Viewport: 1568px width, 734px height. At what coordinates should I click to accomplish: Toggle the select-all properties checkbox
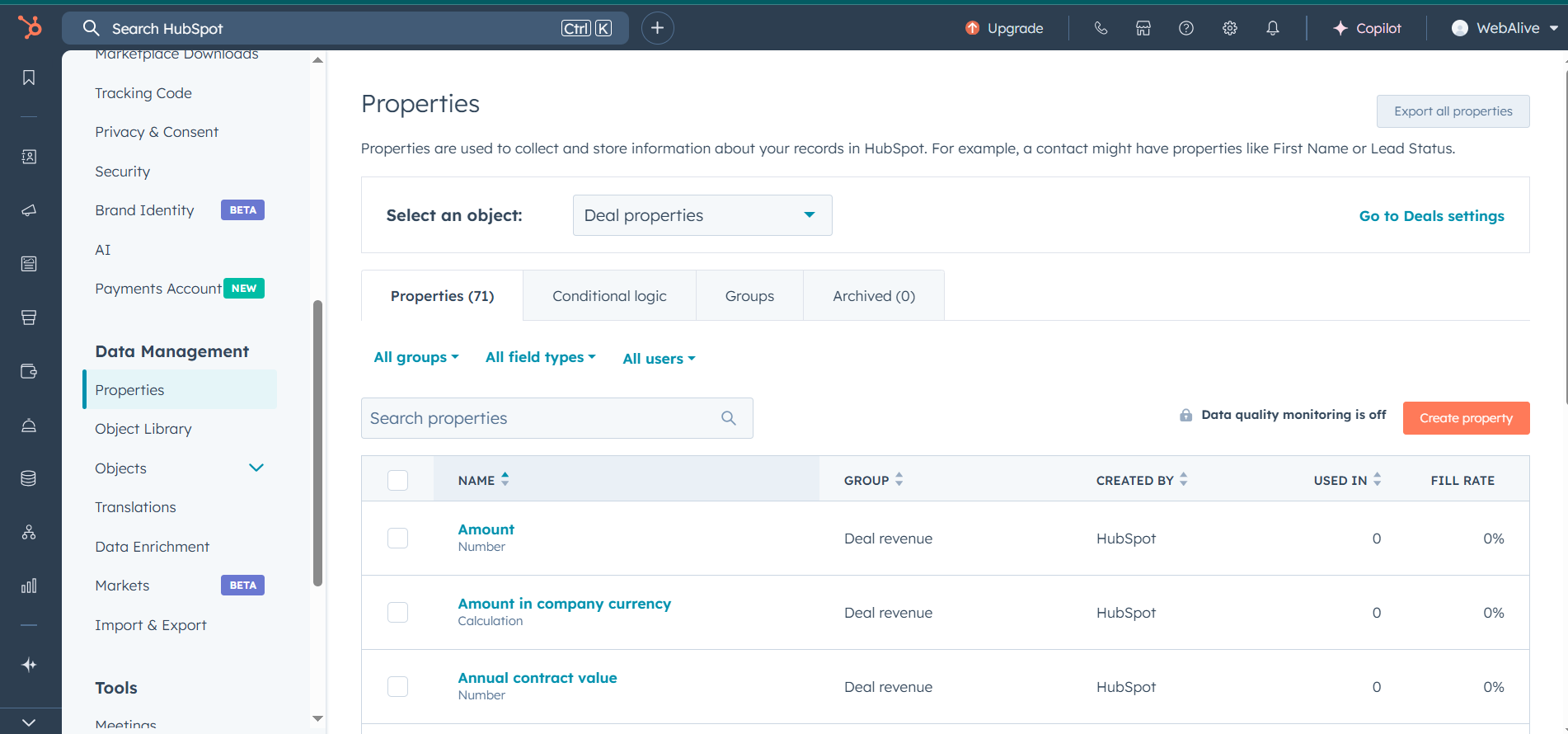[397, 480]
